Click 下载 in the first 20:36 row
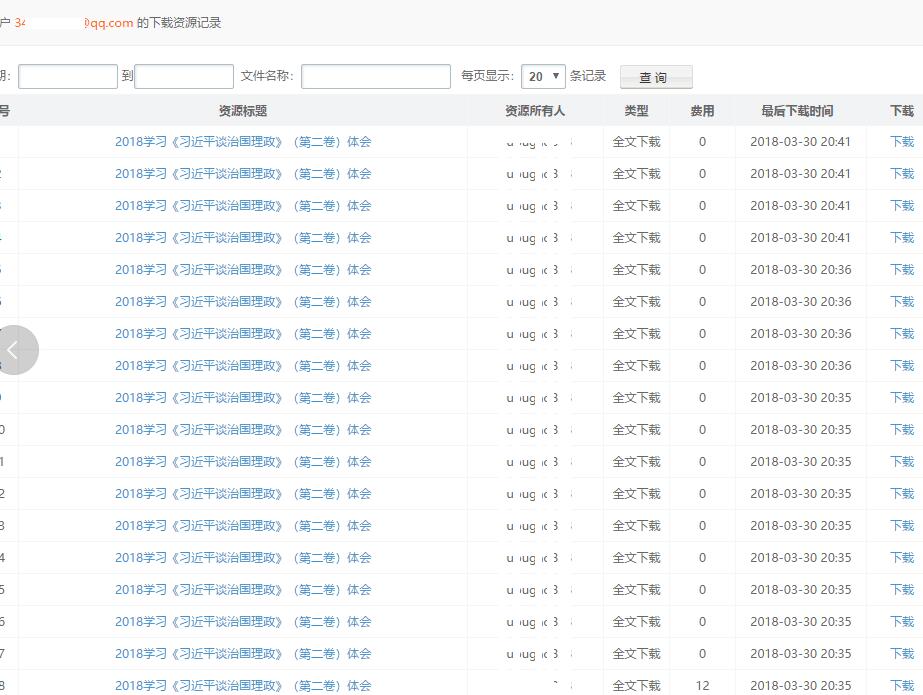Viewport: 923px width, 695px height. point(902,270)
